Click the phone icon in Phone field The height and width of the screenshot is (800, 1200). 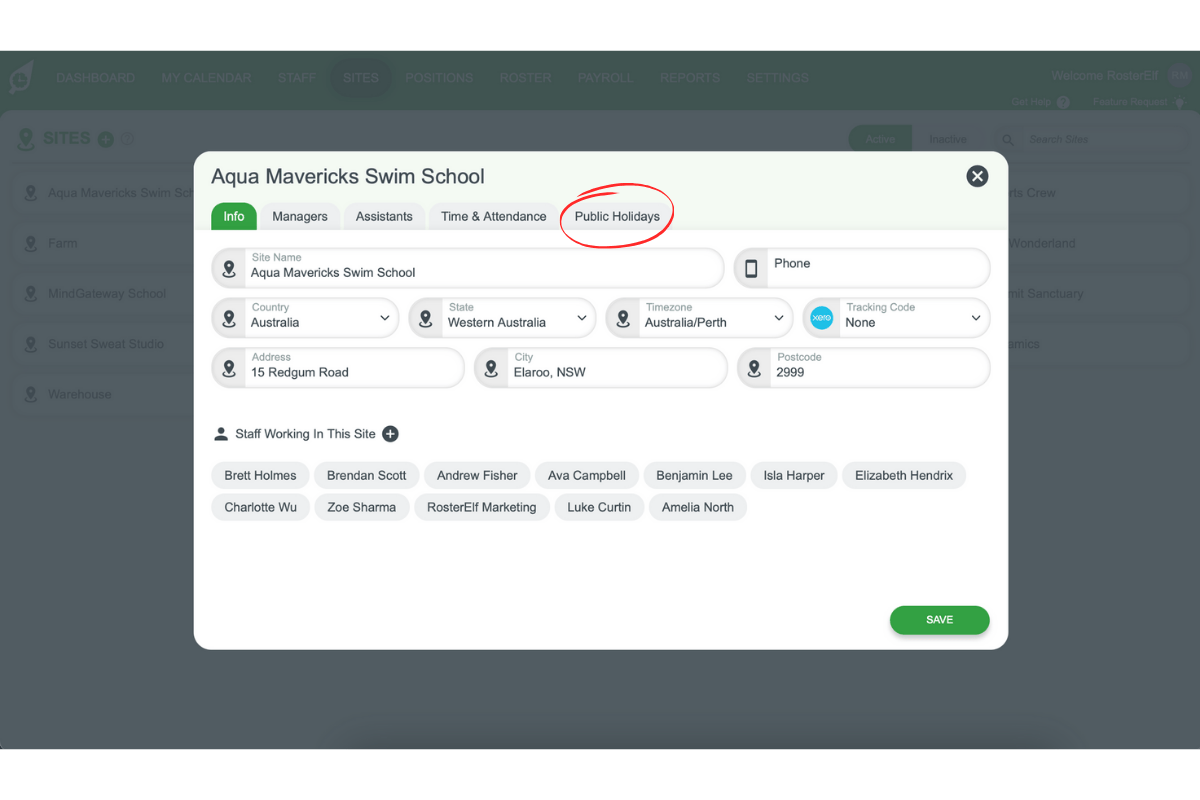click(x=751, y=268)
